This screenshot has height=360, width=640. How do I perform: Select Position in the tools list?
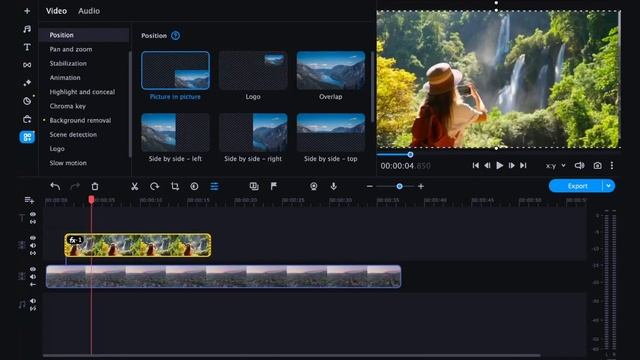click(84, 35)
